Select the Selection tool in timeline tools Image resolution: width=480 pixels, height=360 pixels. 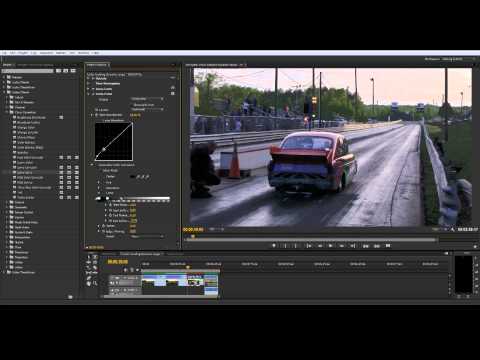point(89,257)
